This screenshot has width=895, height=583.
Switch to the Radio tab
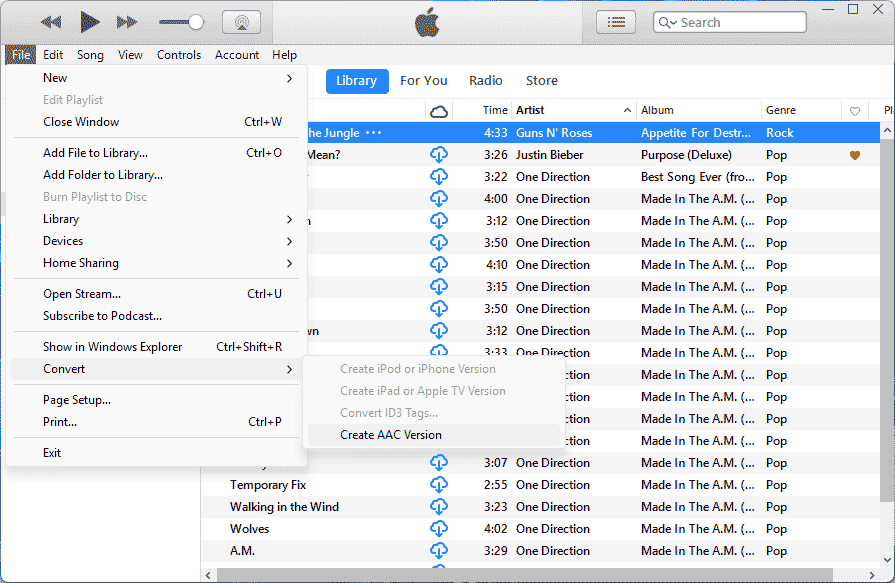coord(486,81)
